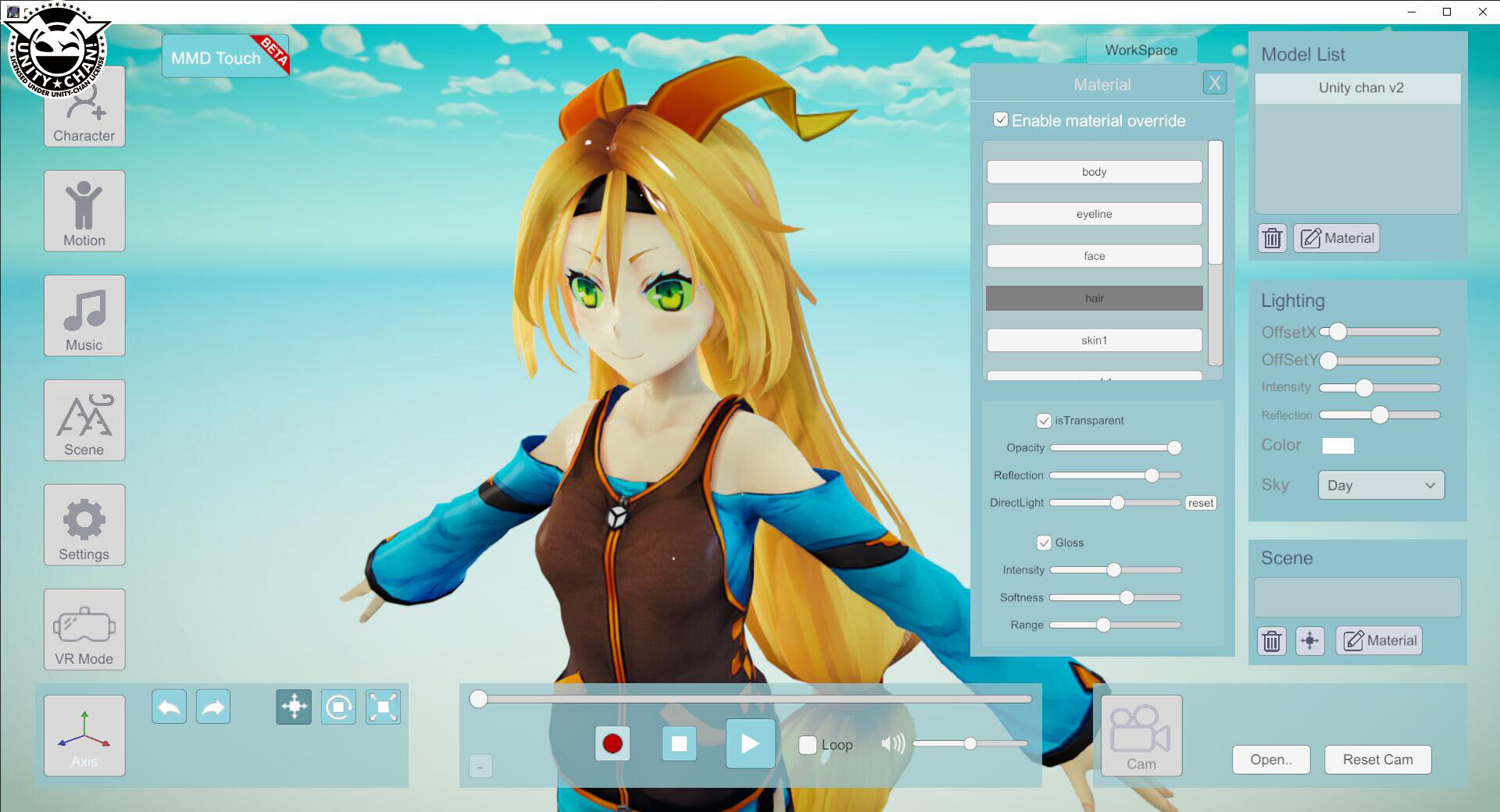1500x812 pixels.
Task: Enable the Loop playback option
Action: pos(807,745)
